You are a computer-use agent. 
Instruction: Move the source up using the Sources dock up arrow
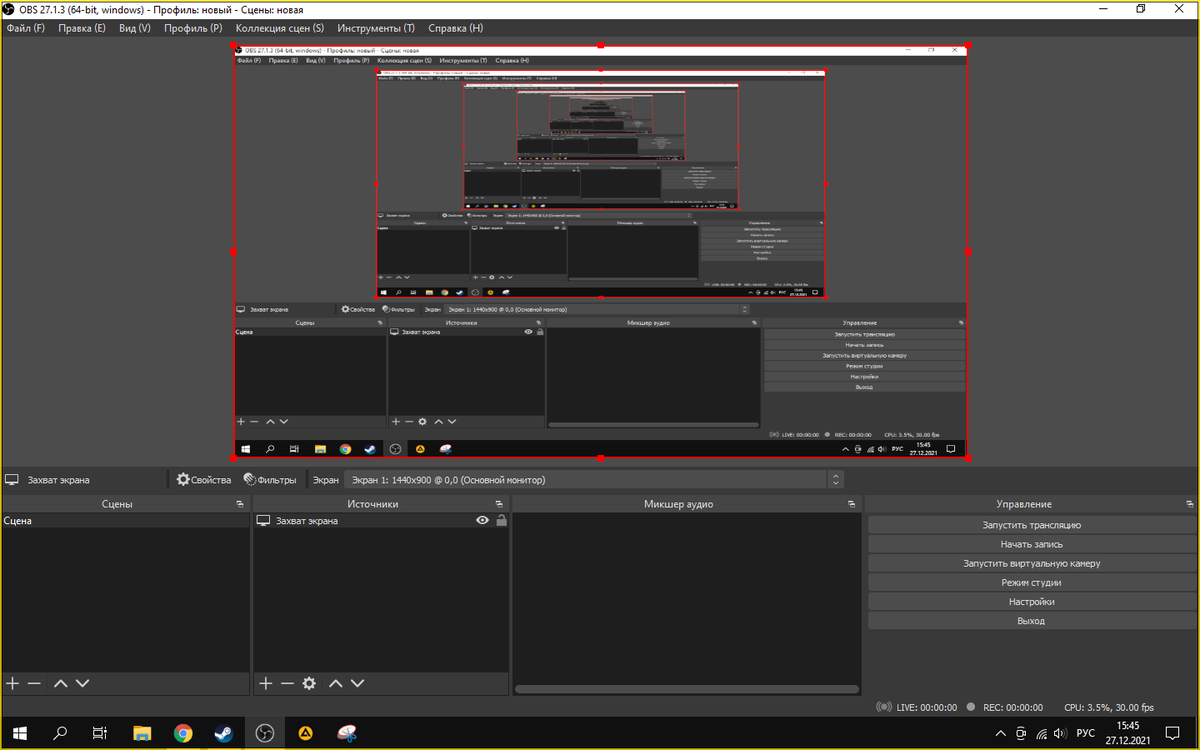[336, 683]
